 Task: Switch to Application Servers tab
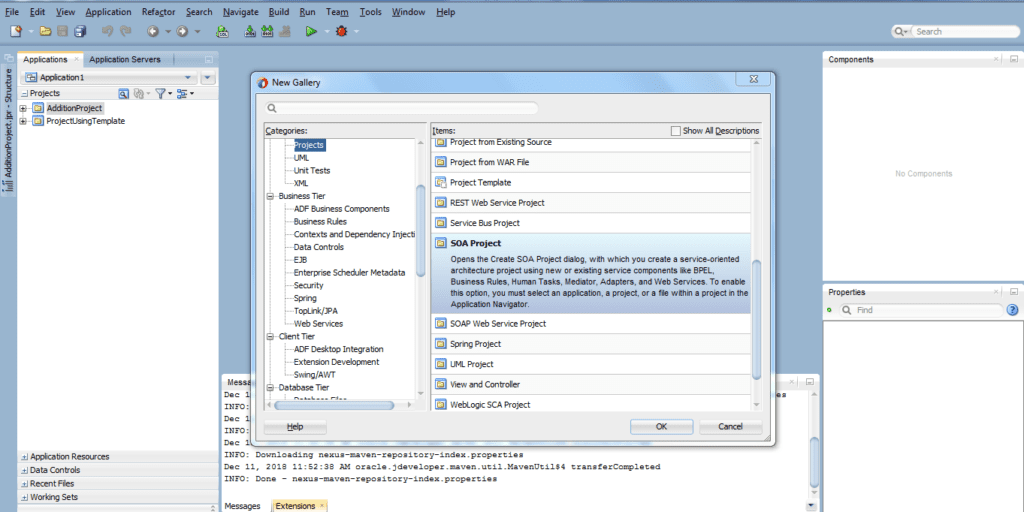coord(125,59)
